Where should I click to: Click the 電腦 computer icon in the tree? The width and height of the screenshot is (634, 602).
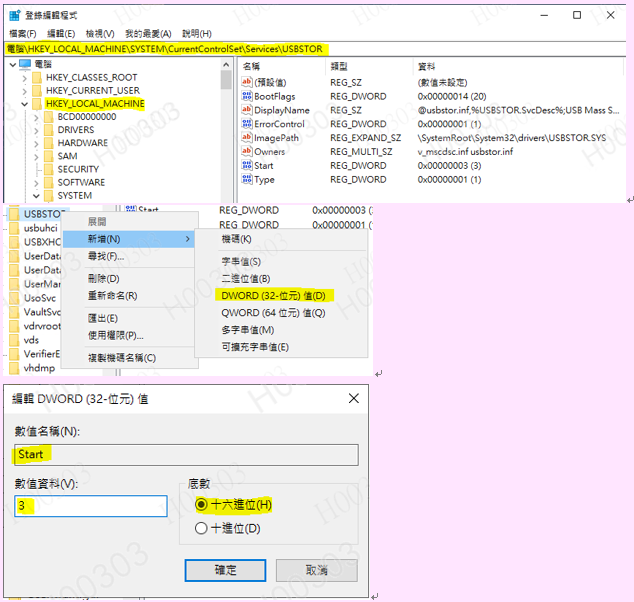[25, 64]
